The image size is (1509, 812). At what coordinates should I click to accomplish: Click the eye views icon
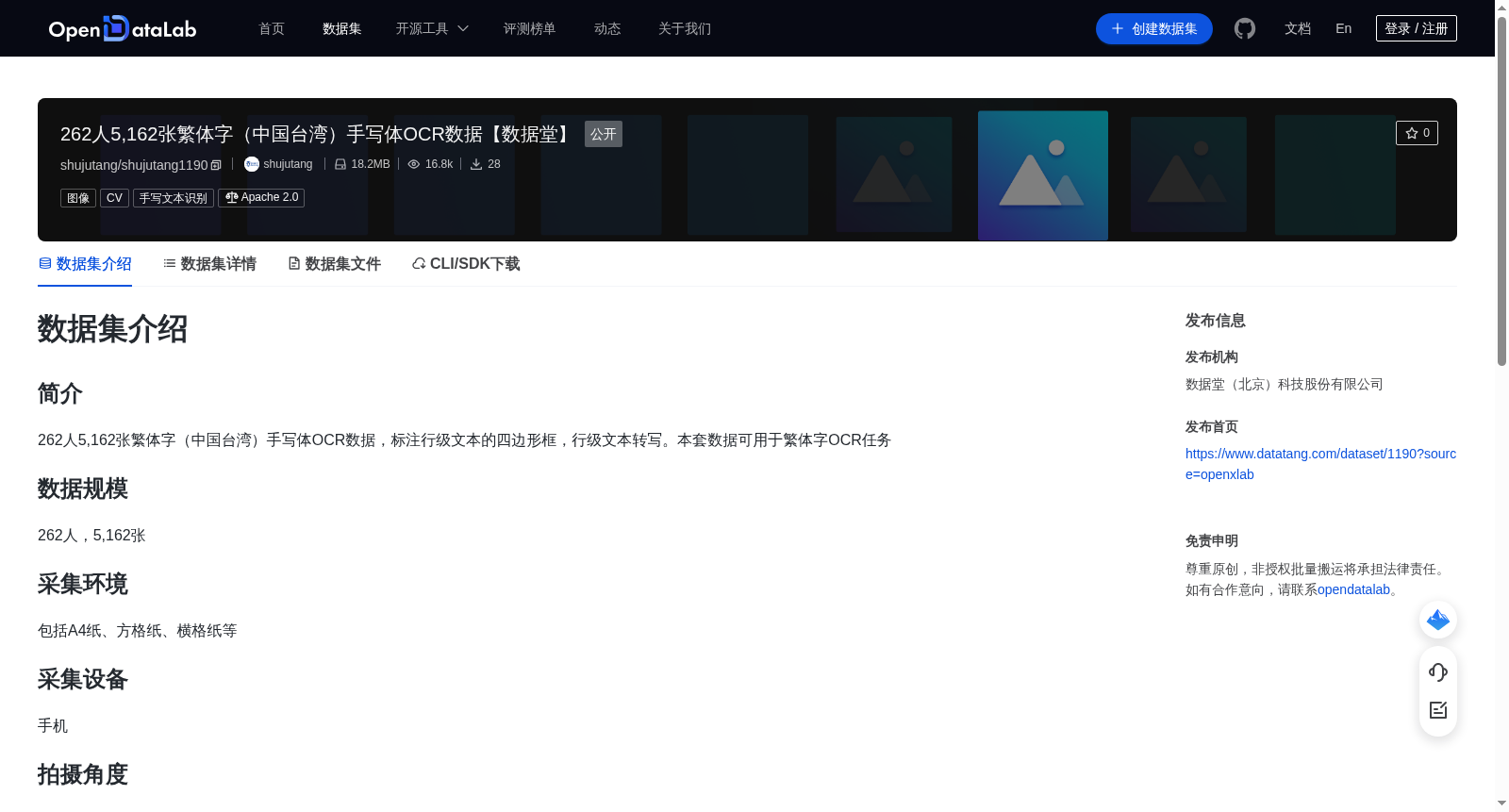pos(413,164)
